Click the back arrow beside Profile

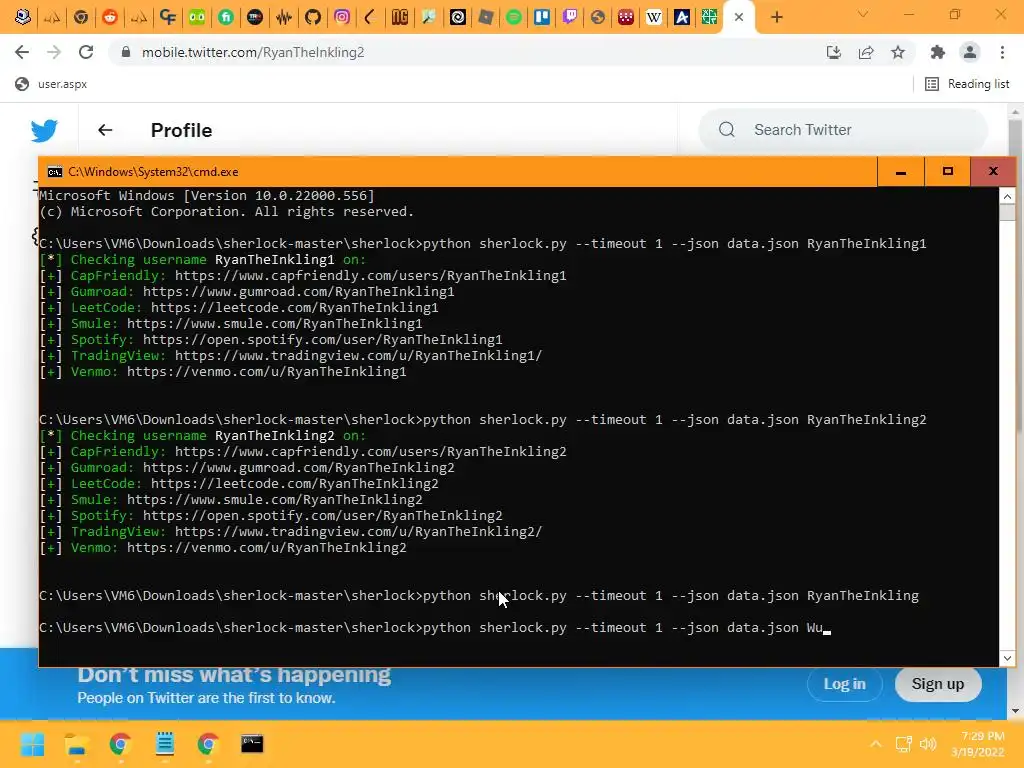(105, 130)
